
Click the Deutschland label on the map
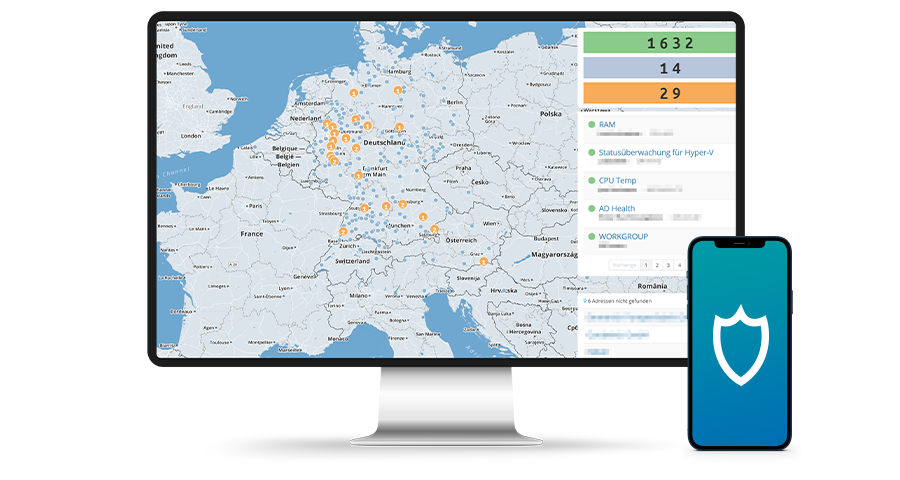pyautogui.click(x=385, y=142)
